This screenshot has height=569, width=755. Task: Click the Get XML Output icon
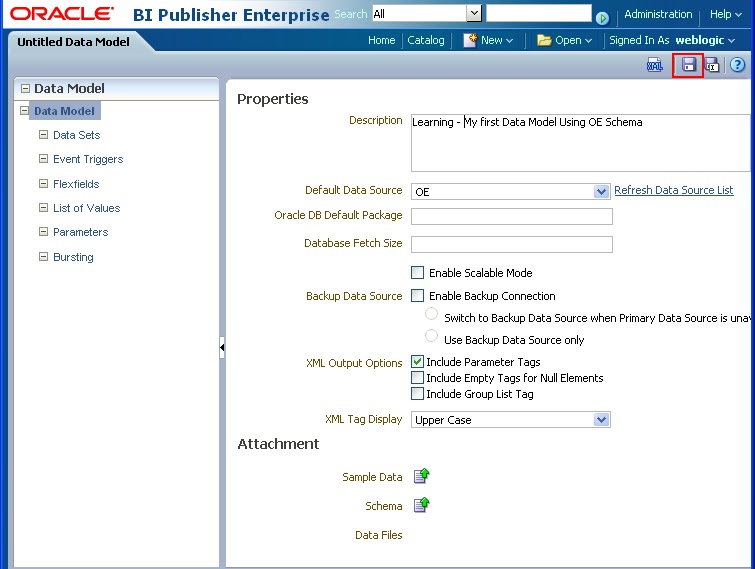[x=654, y=65]
